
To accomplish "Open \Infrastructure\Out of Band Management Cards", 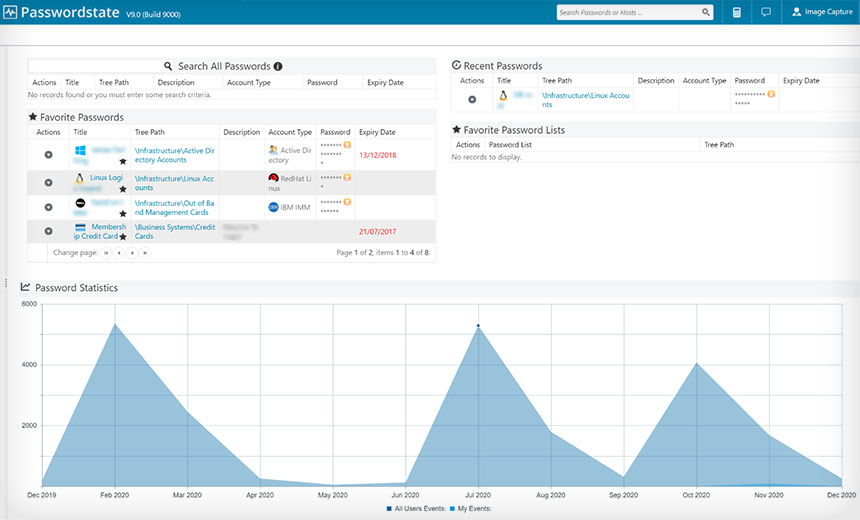I will pyautogui.click(x=174, y=208).
